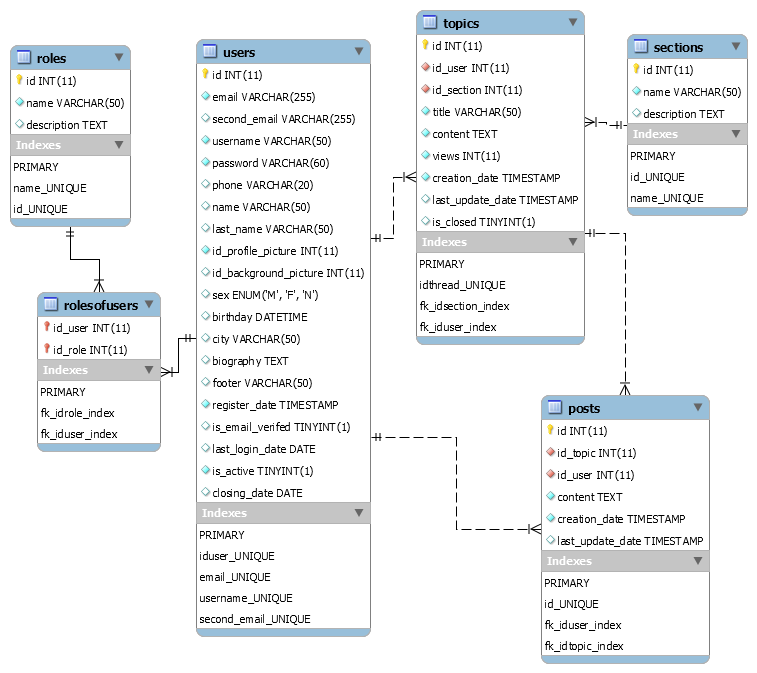Click diamond icon next to roles name

coord(19,102)
